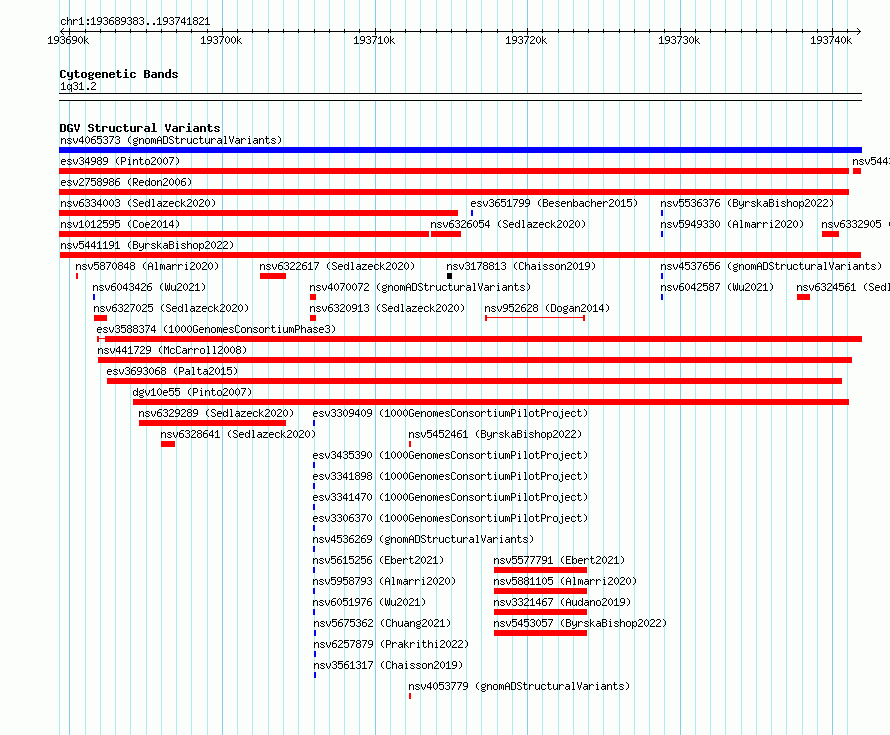Click esv3306370 (1000GenomesConsortiumPilotProject) label
Image resolution: width=890 pixels, height=735 pixels.
pos(450,518)
